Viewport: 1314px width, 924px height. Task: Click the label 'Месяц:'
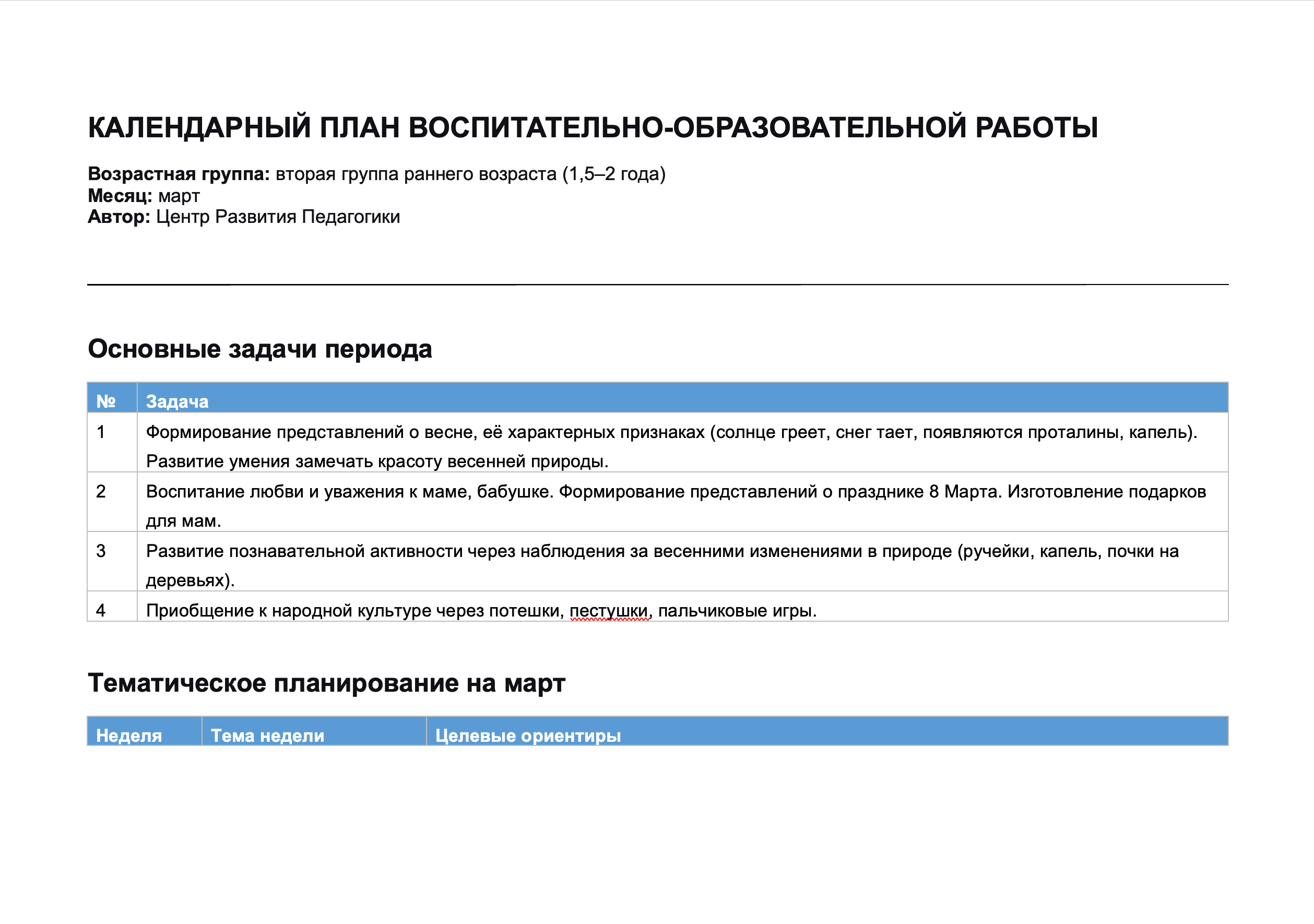pyautogui.click(x=120, y=196)
